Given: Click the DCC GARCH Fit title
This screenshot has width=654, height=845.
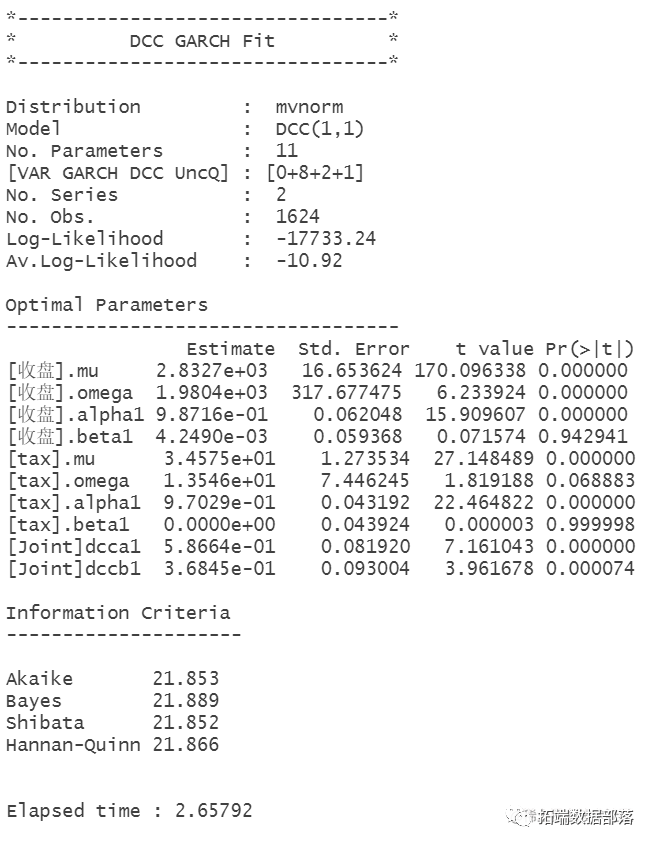Looking at the screenshot, I should point(202,41).
